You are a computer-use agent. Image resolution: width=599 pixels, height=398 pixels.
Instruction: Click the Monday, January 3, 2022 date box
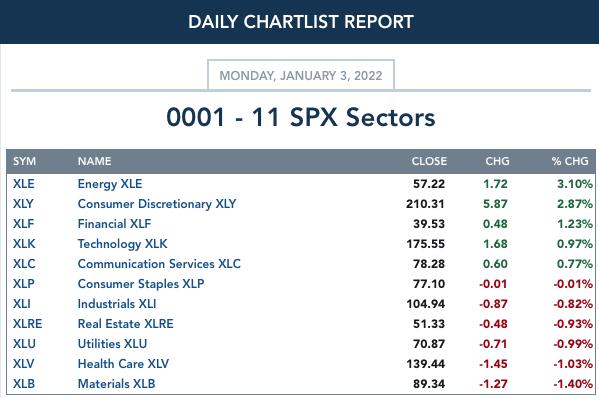(x=301, y=75)
